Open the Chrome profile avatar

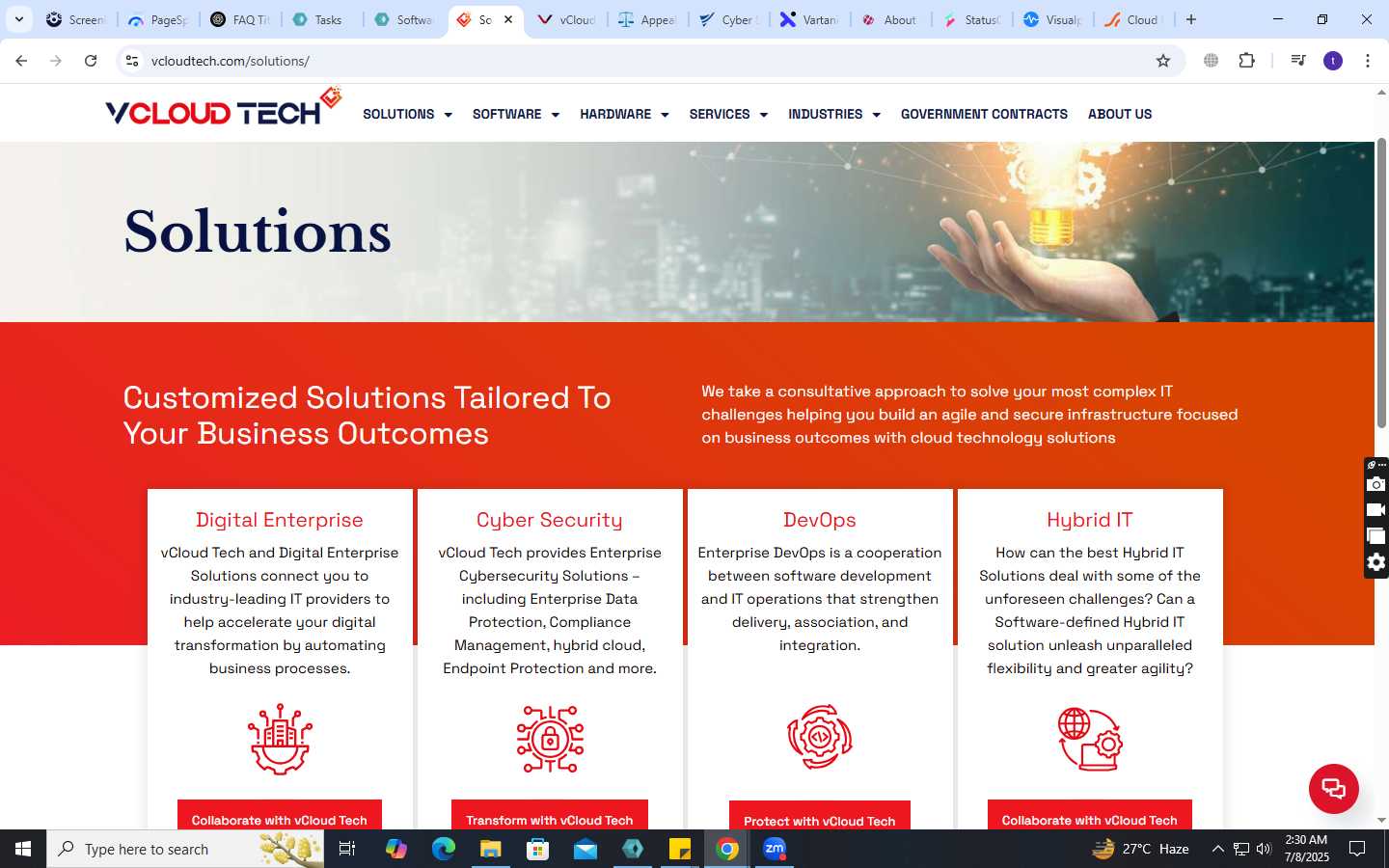click(x=1333, y=61)
